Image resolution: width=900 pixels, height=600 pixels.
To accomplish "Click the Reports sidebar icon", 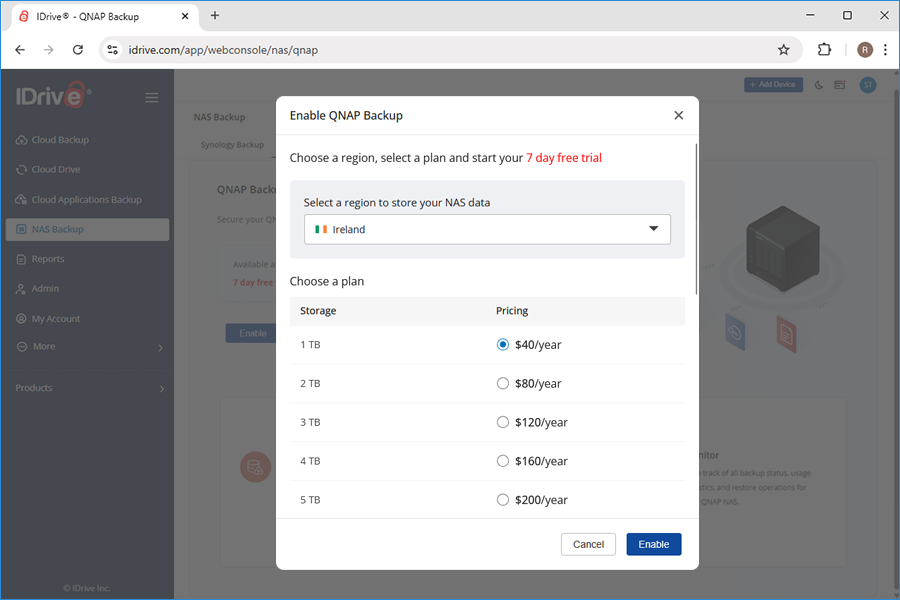I will 21,259.
